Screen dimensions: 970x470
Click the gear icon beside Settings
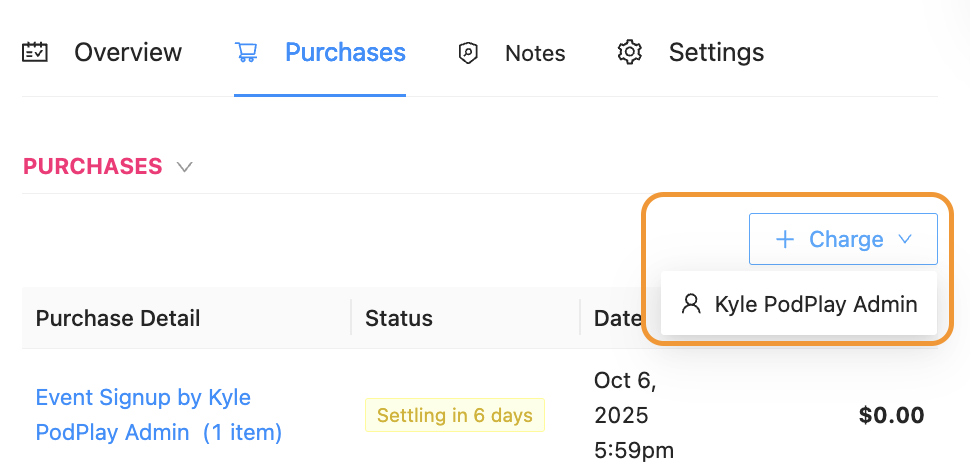tap(629, 52)
